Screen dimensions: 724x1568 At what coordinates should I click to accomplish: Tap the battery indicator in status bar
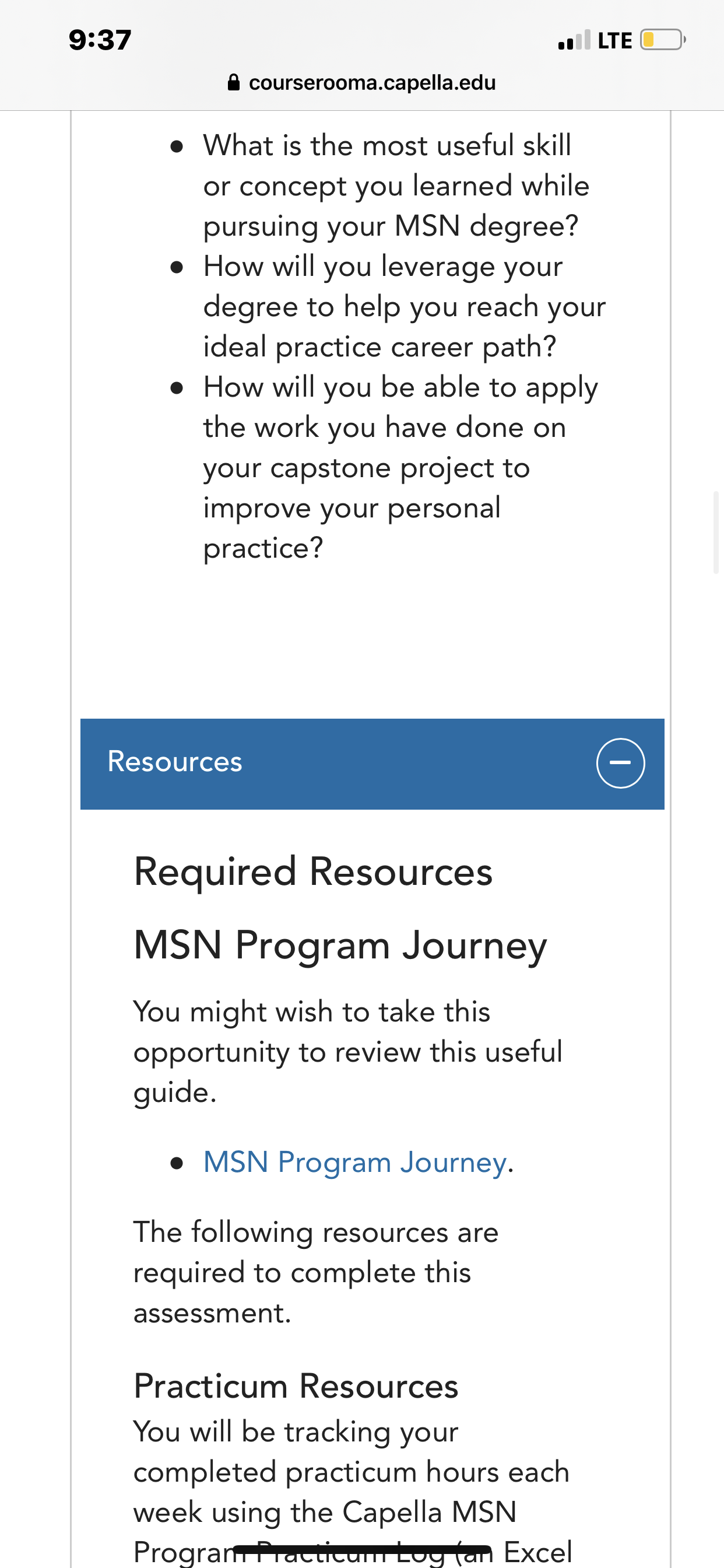pyautogui.click(x=663, y=40)
